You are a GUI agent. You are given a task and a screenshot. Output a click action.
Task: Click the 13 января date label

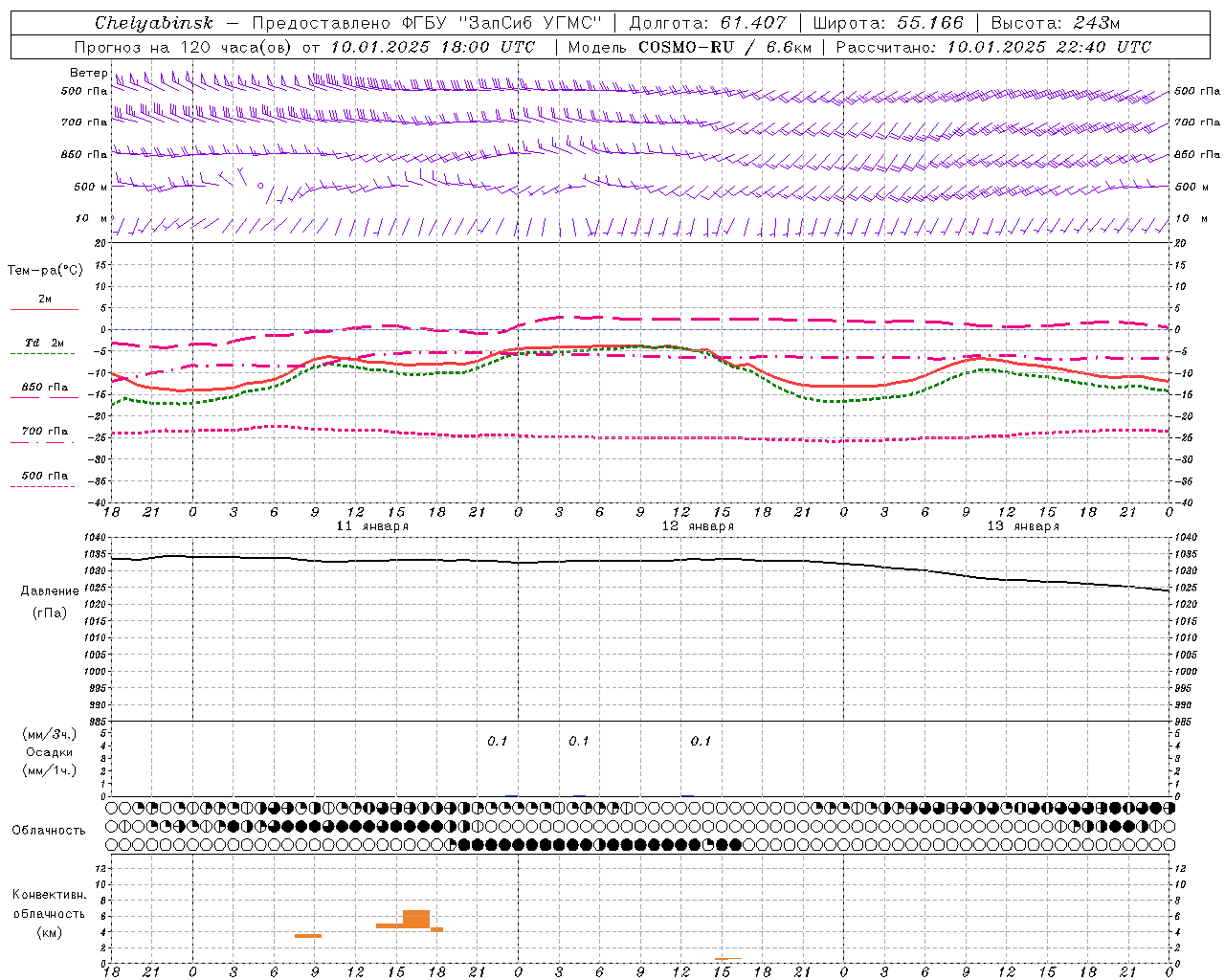pyautogui.click(x=1023, y=526)
